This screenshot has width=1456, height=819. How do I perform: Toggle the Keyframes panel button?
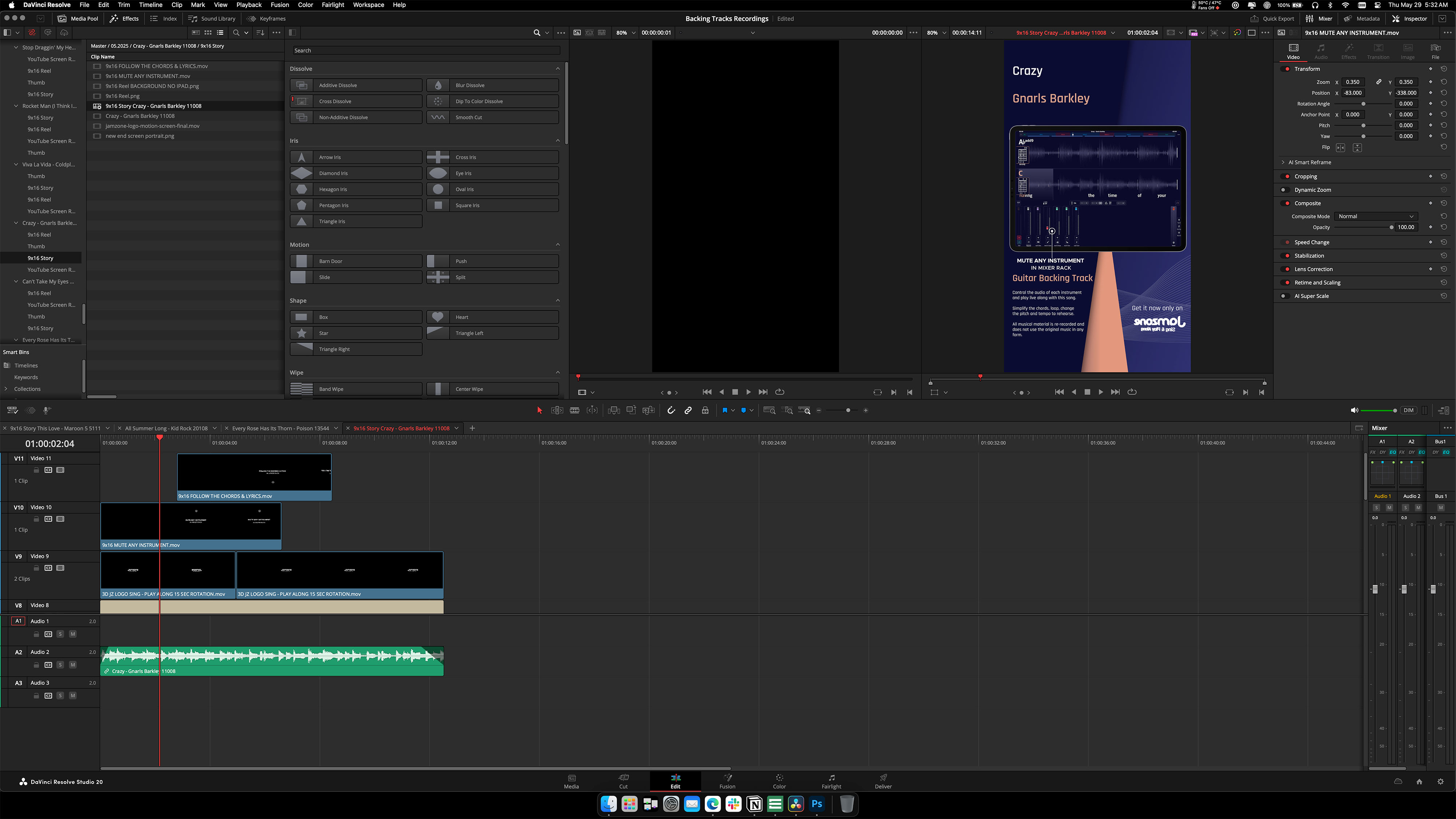(x=267, y=19)
